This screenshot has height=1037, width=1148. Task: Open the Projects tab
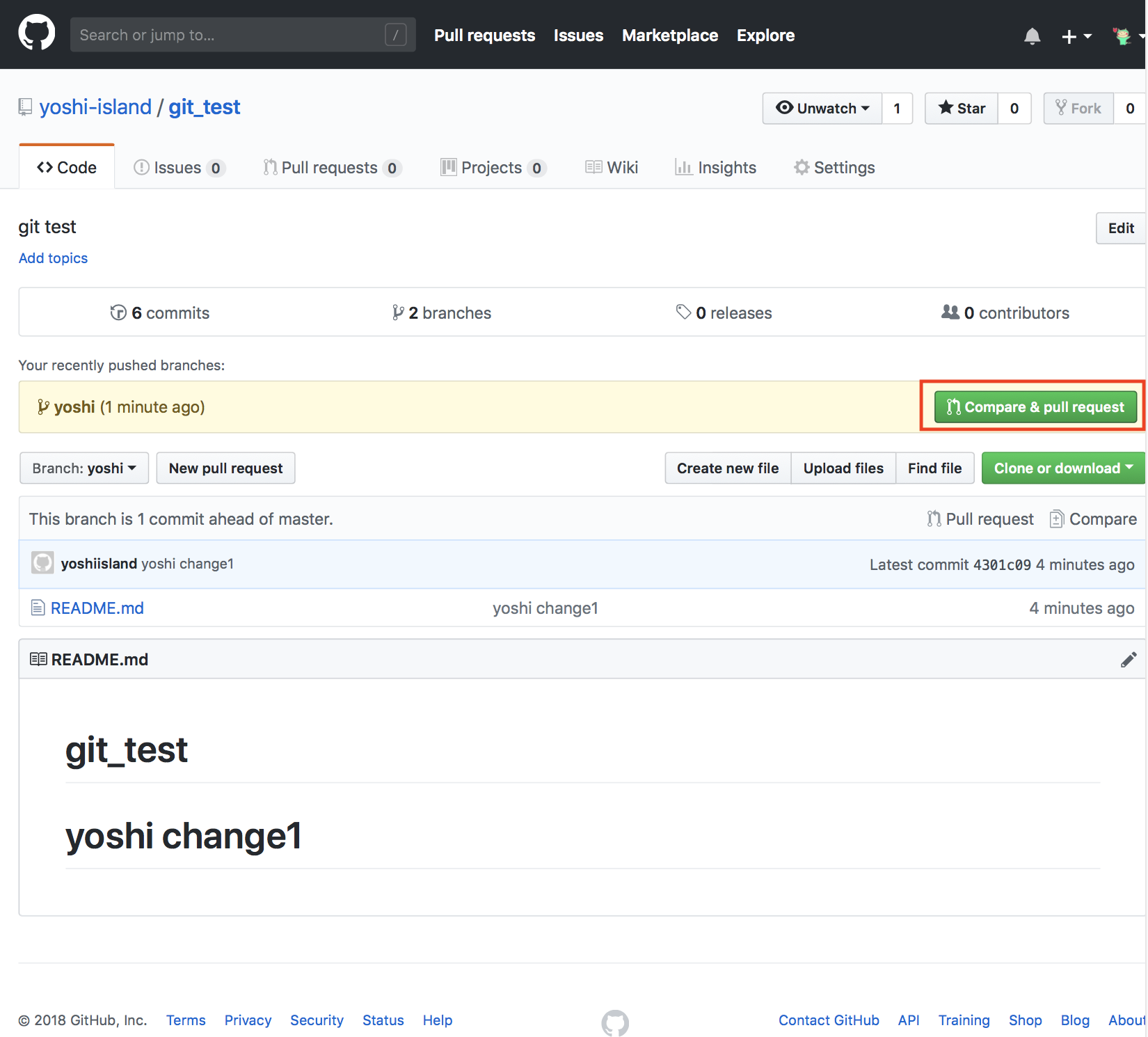click(x=493, y=168)
